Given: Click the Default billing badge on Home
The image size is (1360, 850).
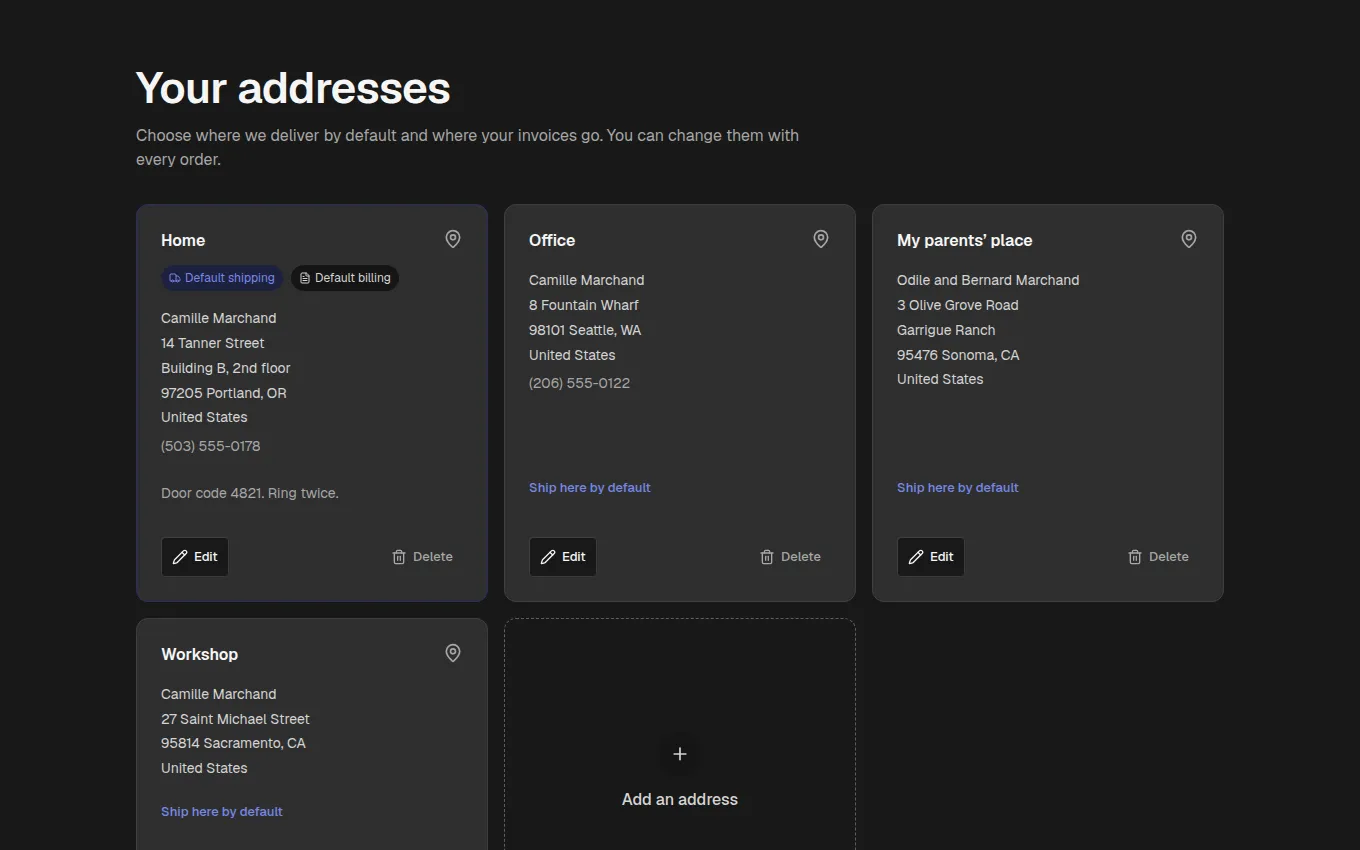Looking at the screenshot, I should coord(345,278).
